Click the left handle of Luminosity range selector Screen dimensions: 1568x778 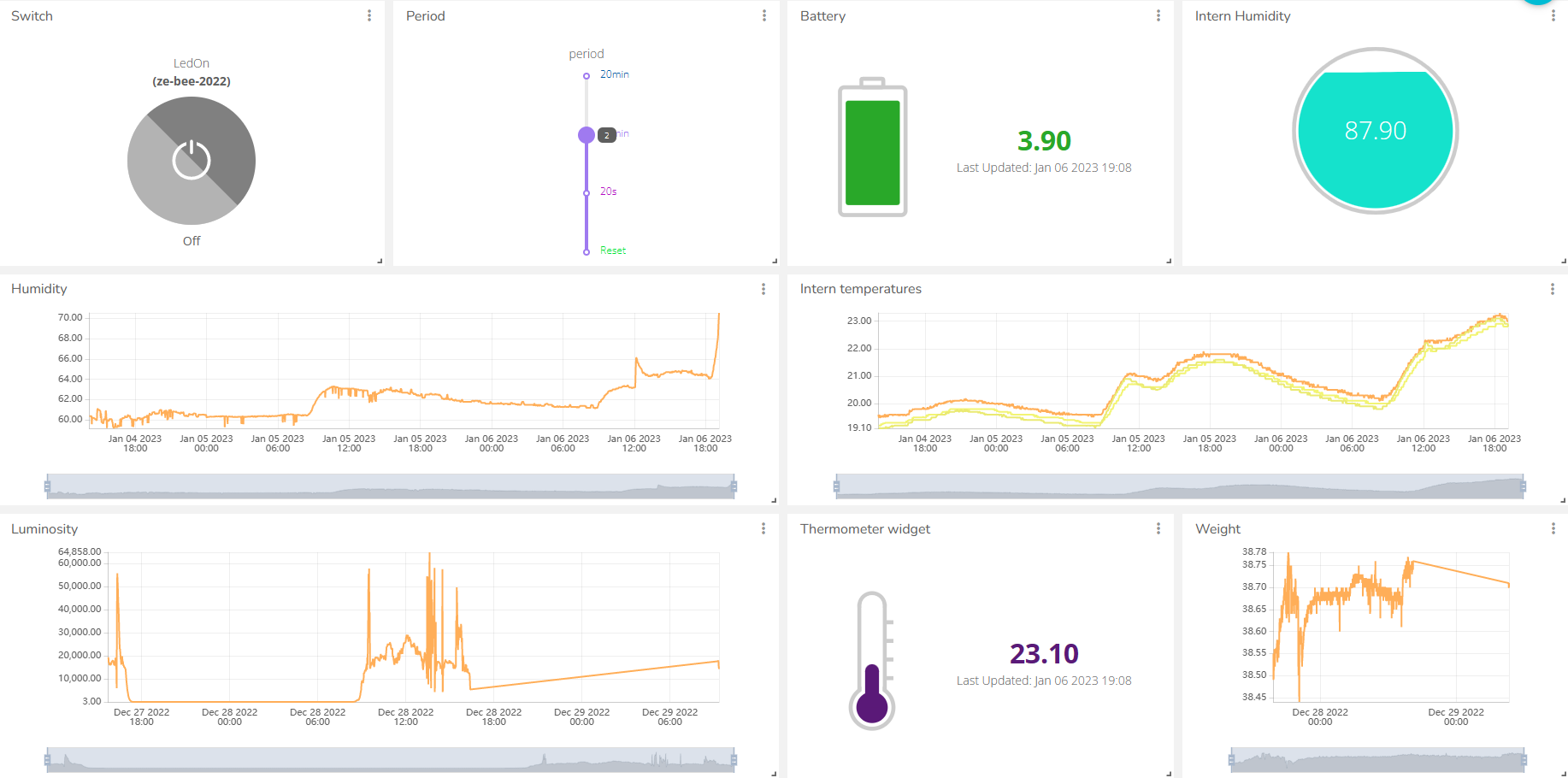point(47,759)
